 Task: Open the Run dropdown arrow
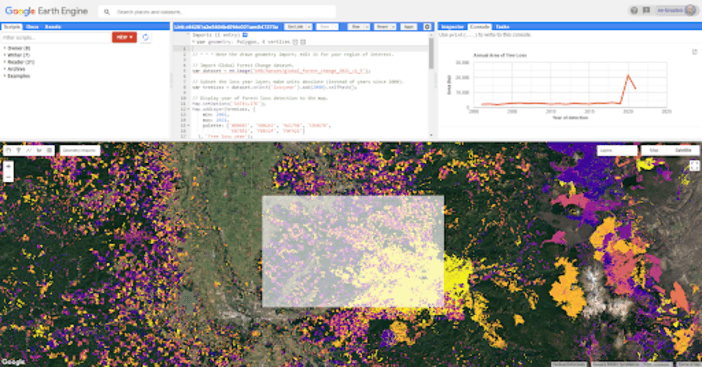[x=367, y=27]
